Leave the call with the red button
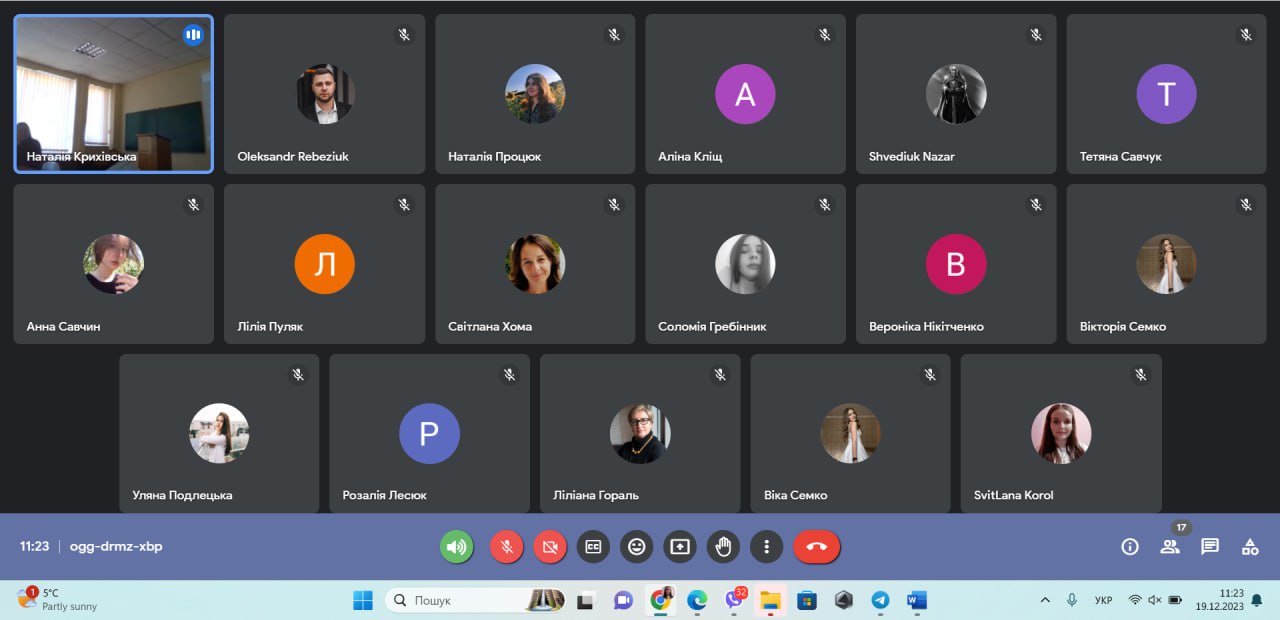Image resolution: width=1280 pixels, height=620 pixels. coord(816,546)
